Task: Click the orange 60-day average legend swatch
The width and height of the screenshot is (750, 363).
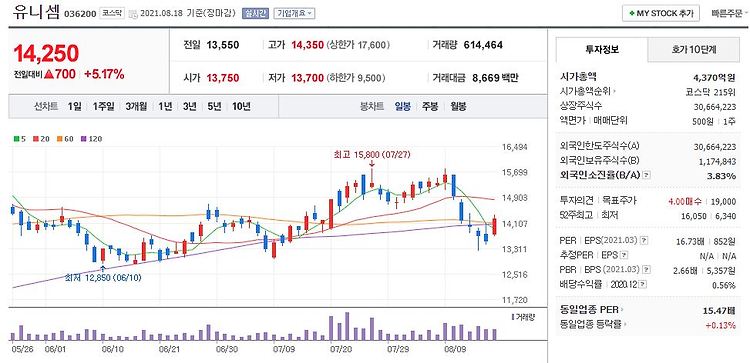Action: 59,139
